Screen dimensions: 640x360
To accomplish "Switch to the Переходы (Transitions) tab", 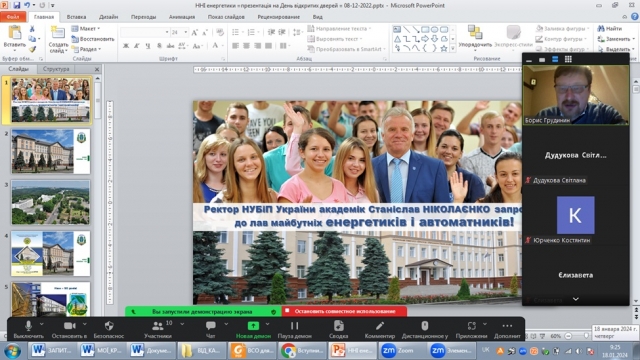I will click(143, 17).
